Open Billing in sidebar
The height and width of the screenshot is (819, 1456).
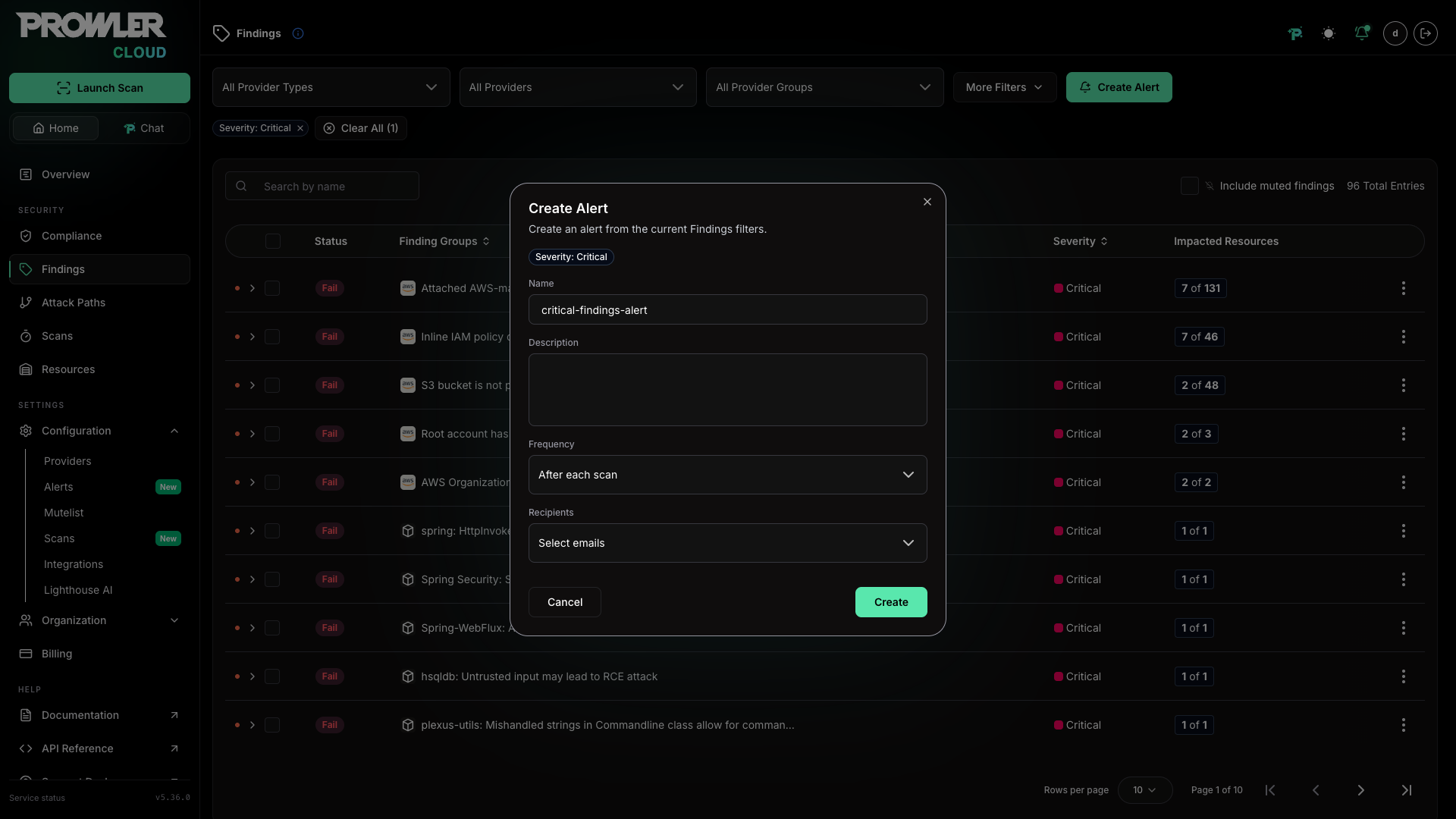click(99, 654)
